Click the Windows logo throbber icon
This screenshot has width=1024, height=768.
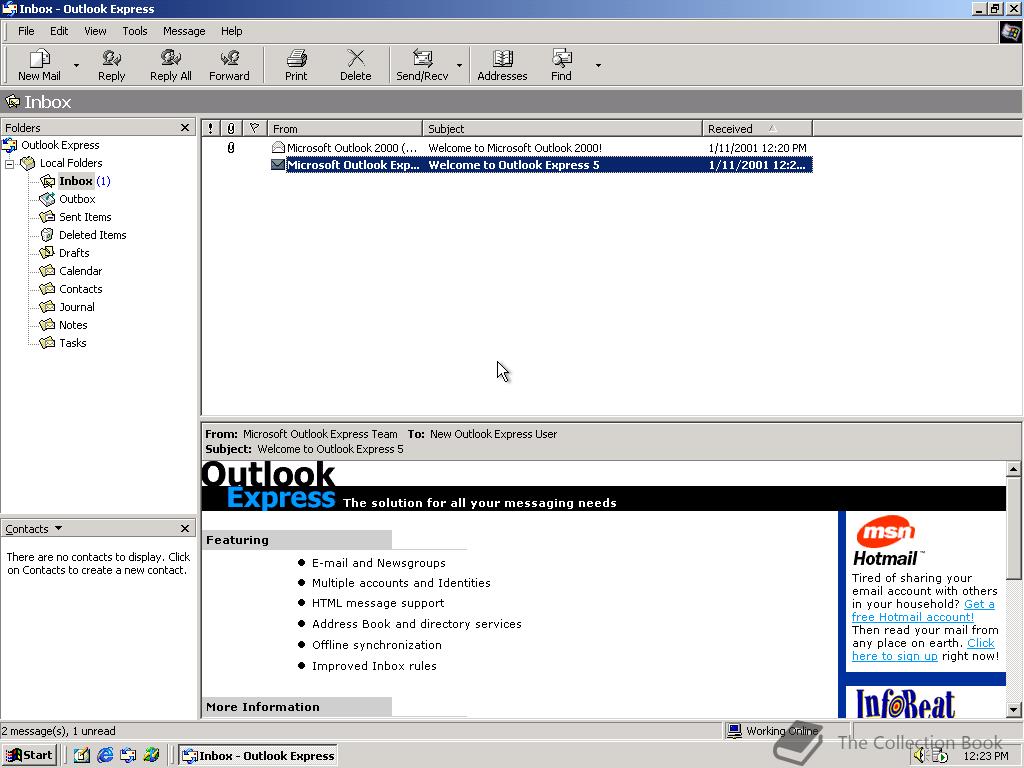(1010, 32)
